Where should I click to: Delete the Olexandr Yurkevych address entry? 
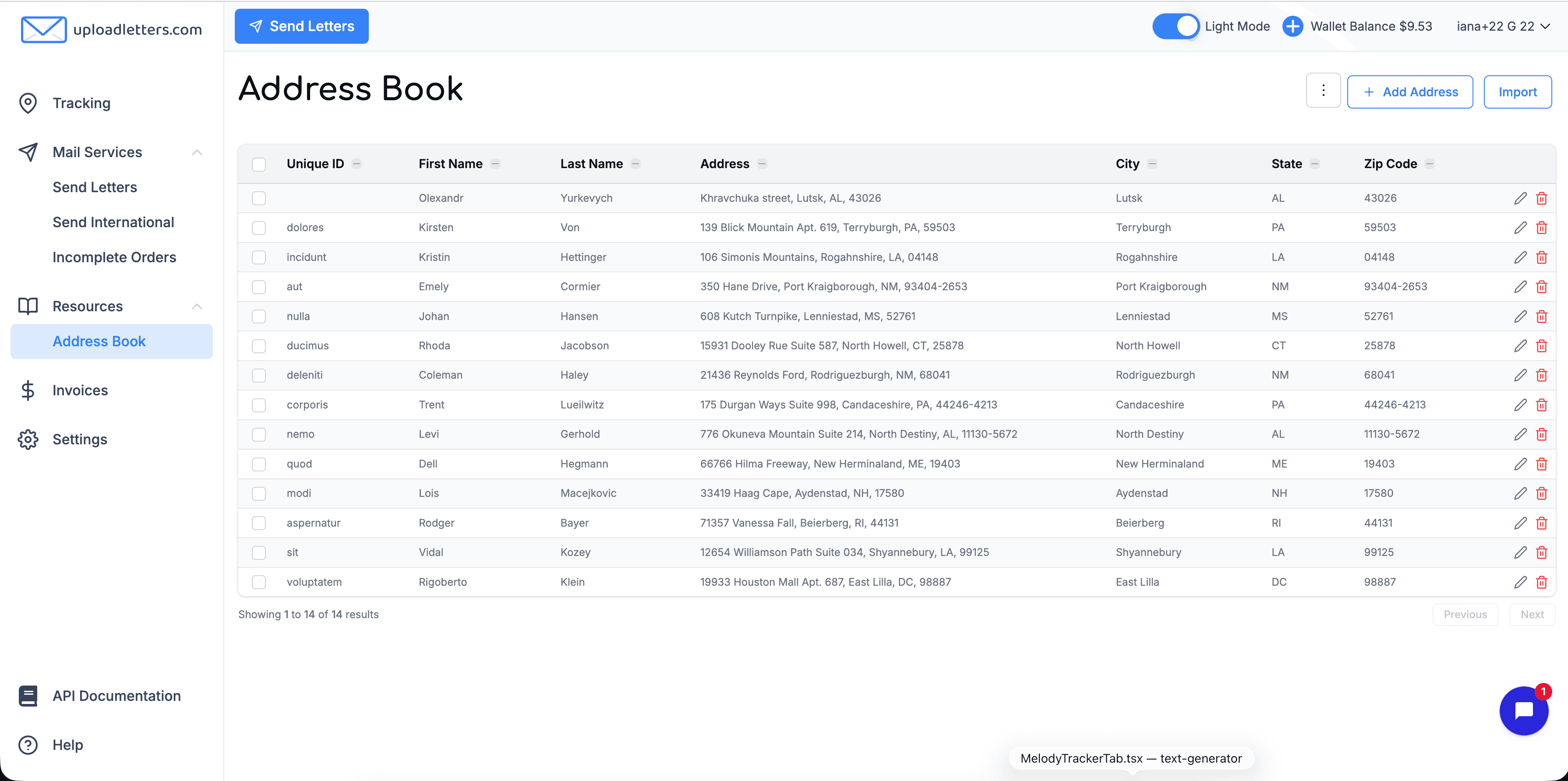pyautogui.click(x=1541, y=198)
